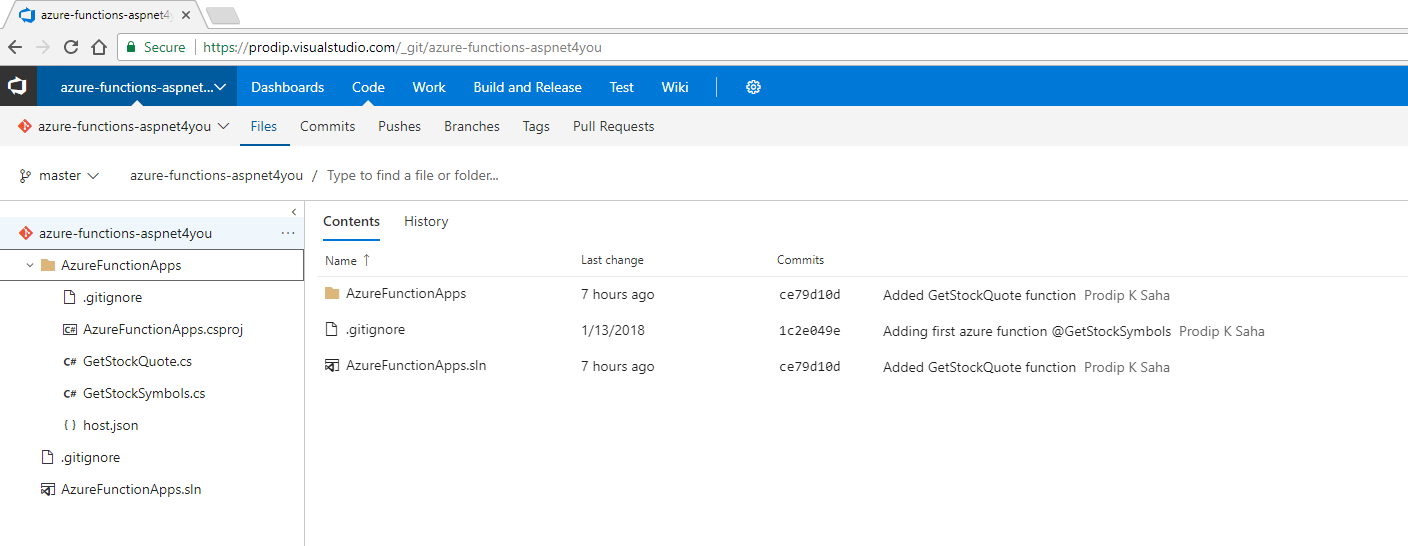Click the C# icon of AzureFunctionApps.csproj

tap(70, 330)
